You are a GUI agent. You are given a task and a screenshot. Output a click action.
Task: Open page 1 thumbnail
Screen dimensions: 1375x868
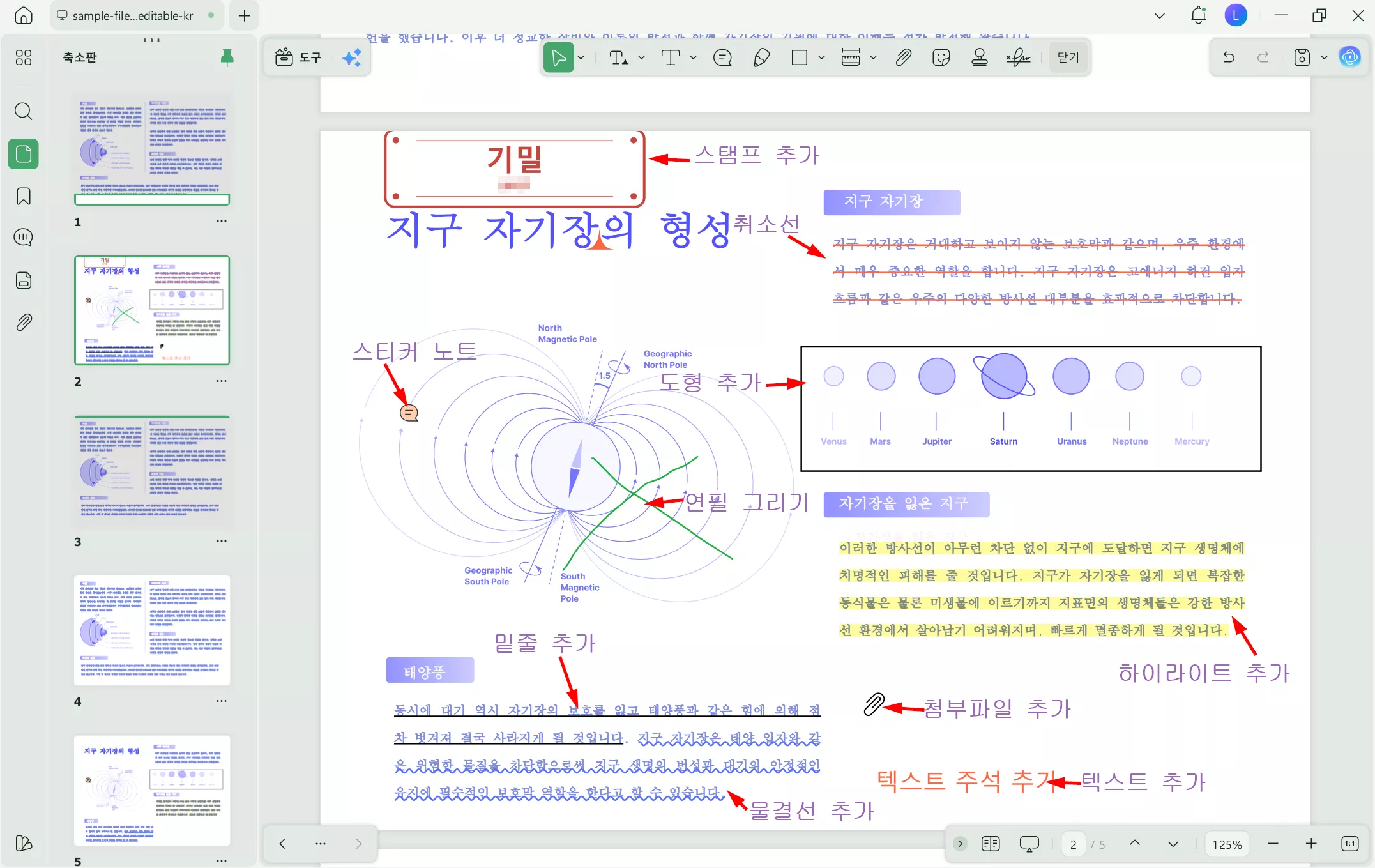[x=152, y=150]
